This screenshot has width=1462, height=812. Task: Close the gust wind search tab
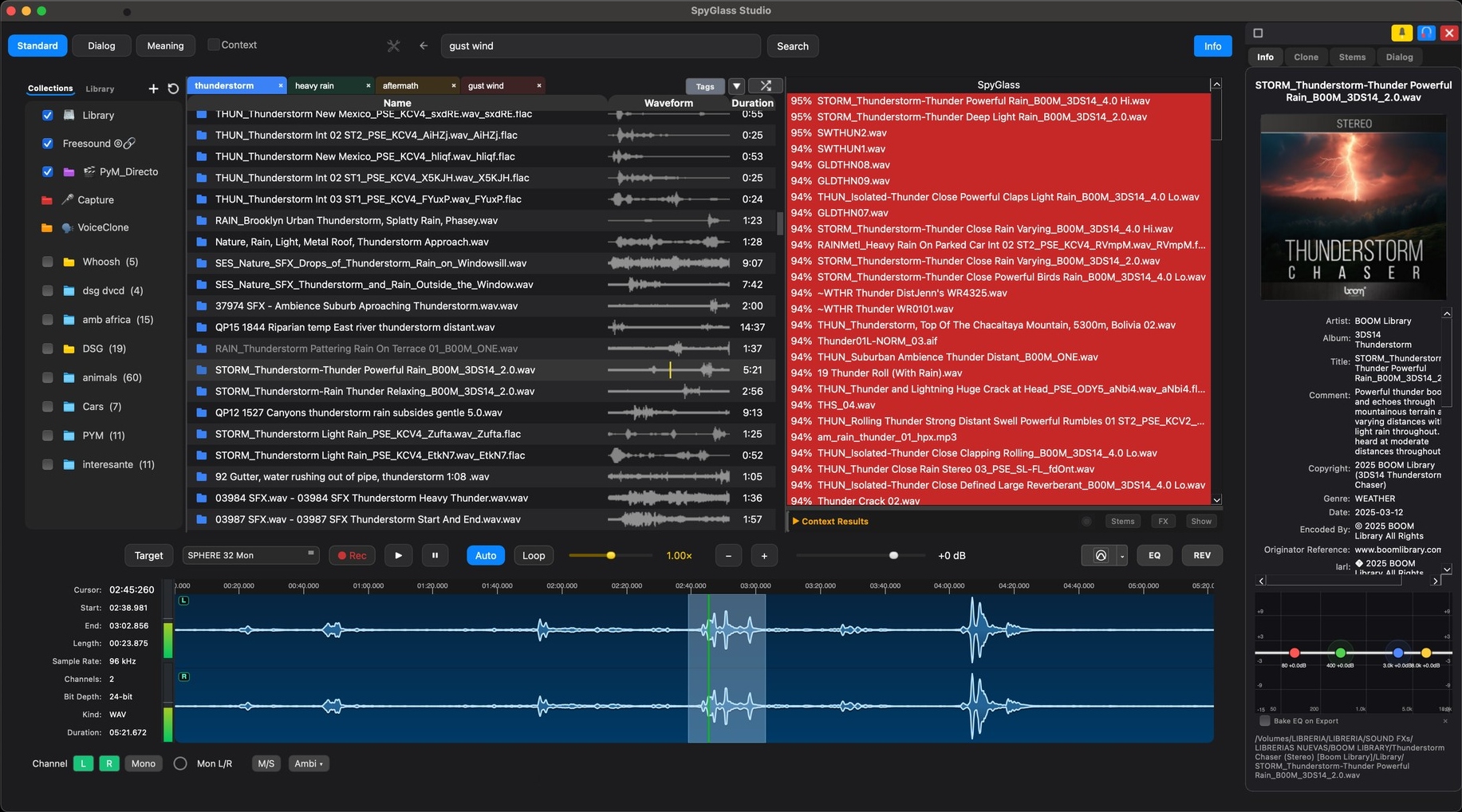tap(539, 85)
